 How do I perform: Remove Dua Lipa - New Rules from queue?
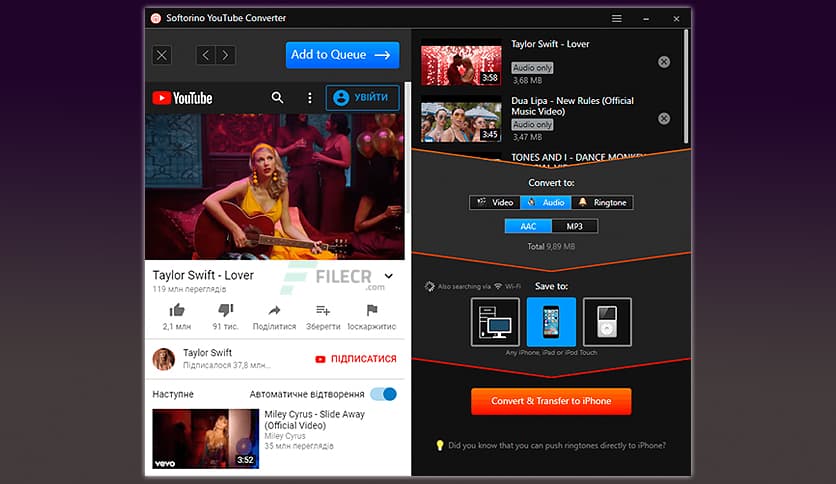664,118
